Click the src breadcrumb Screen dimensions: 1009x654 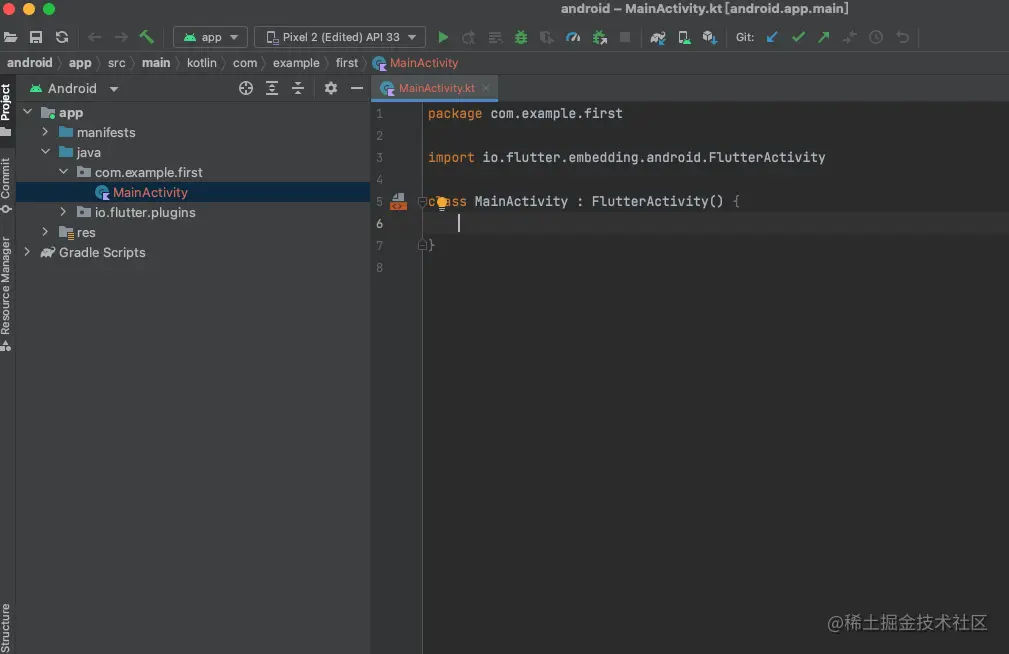116,62
